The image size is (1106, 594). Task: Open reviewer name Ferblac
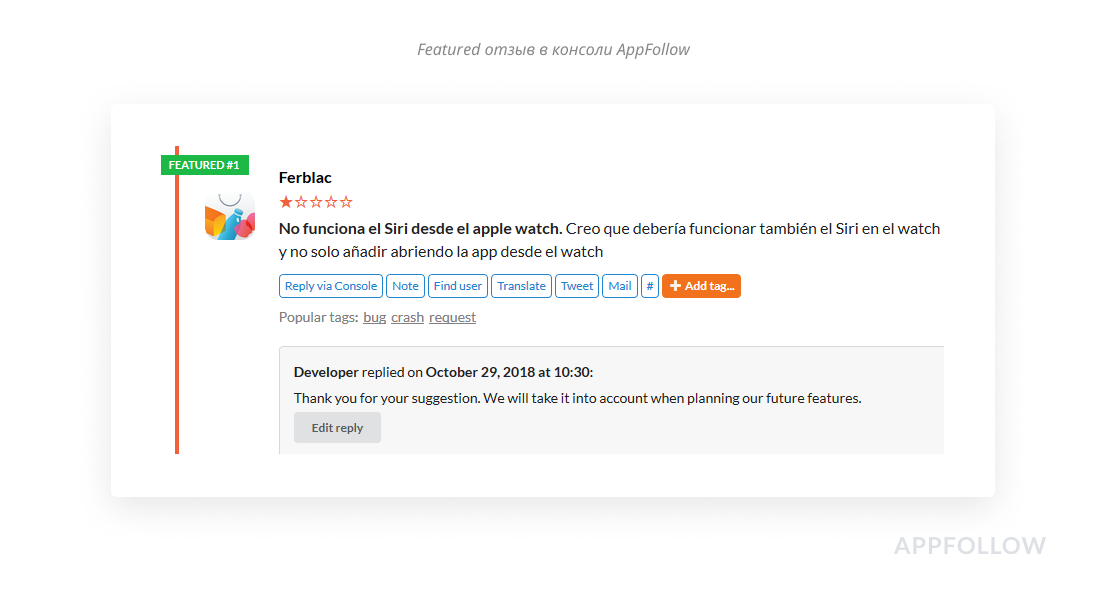(x=305, y=177)
